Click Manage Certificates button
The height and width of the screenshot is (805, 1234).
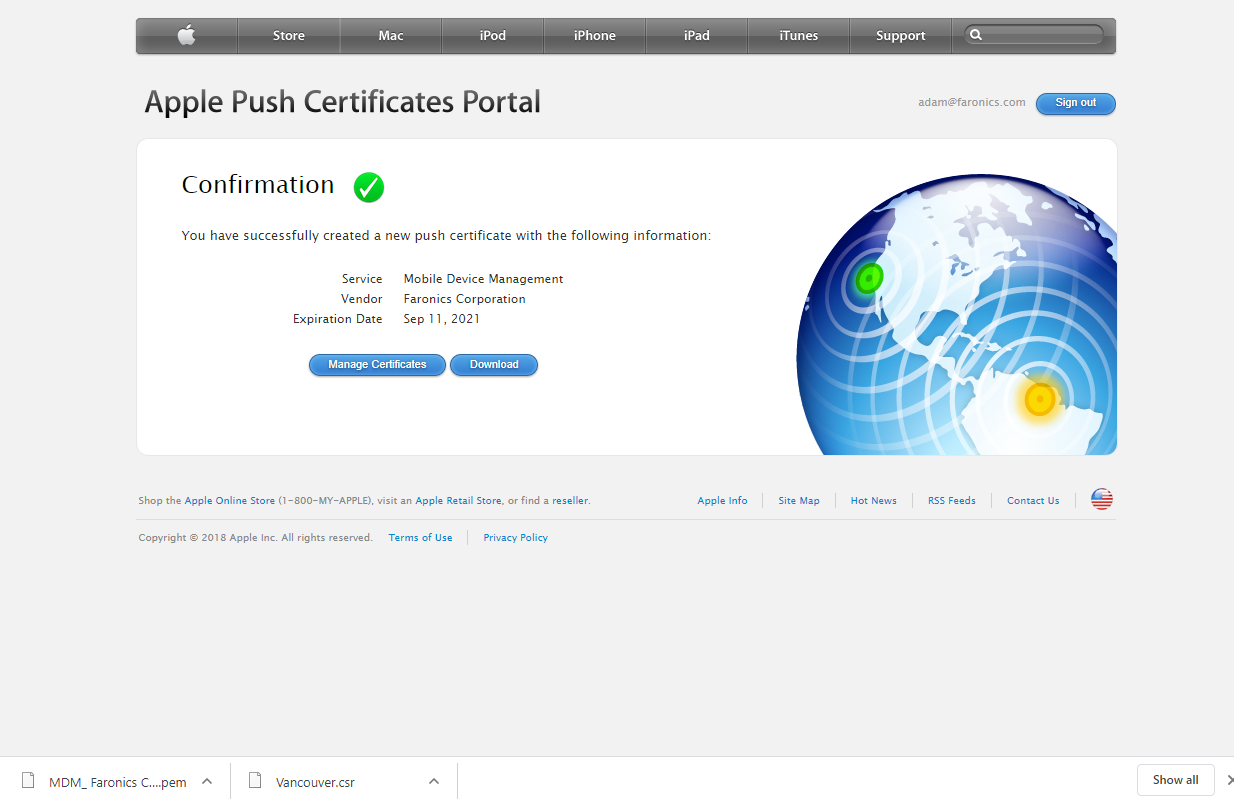pos(377,365)
